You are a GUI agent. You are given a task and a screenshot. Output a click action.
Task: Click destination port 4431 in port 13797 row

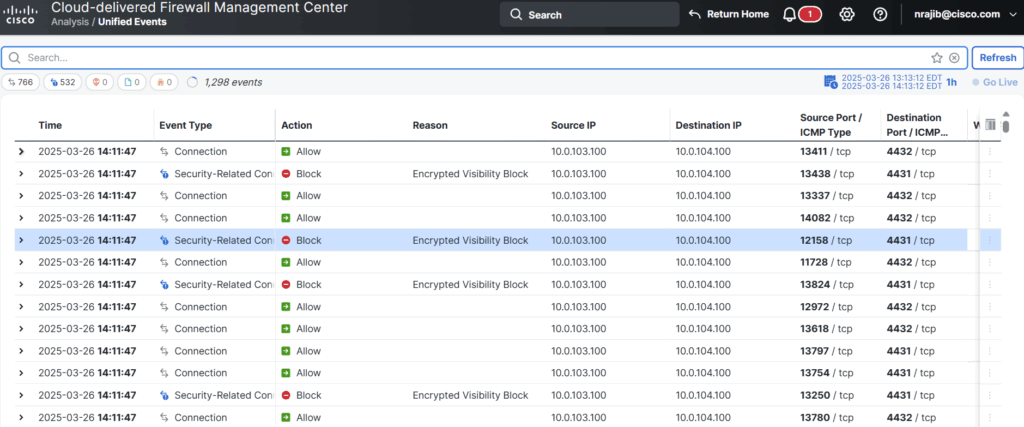point(910,351)
